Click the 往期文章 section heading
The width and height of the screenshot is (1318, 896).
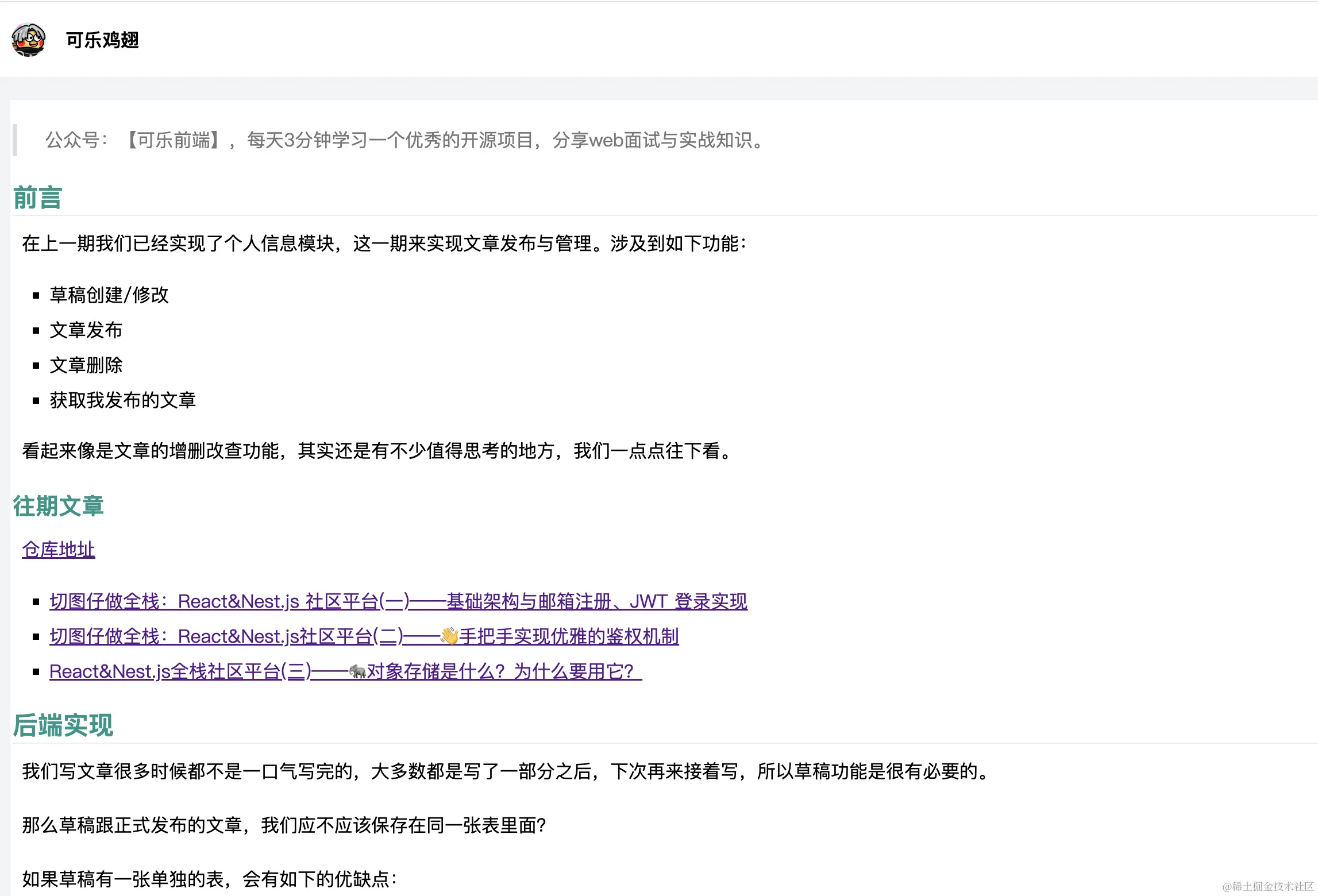(x=58, y=506)
